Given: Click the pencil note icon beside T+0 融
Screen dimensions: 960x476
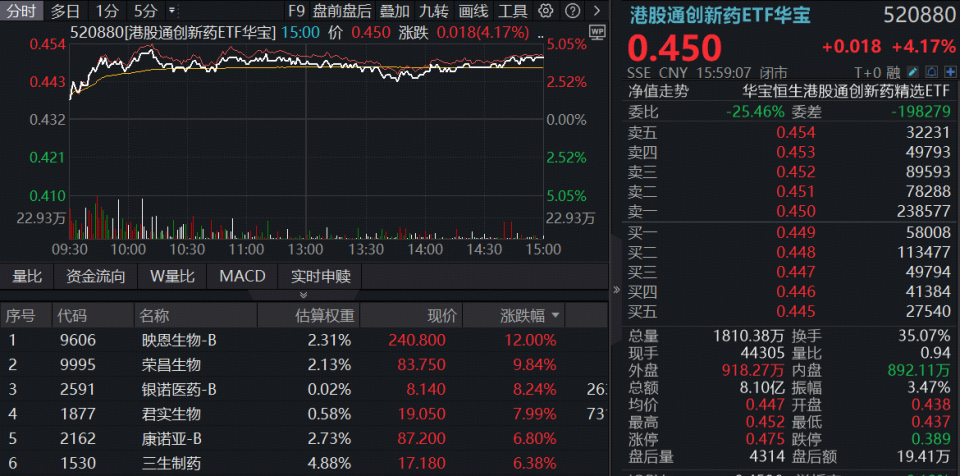Looking at the screenshot, I should click(x=913, y=72).
